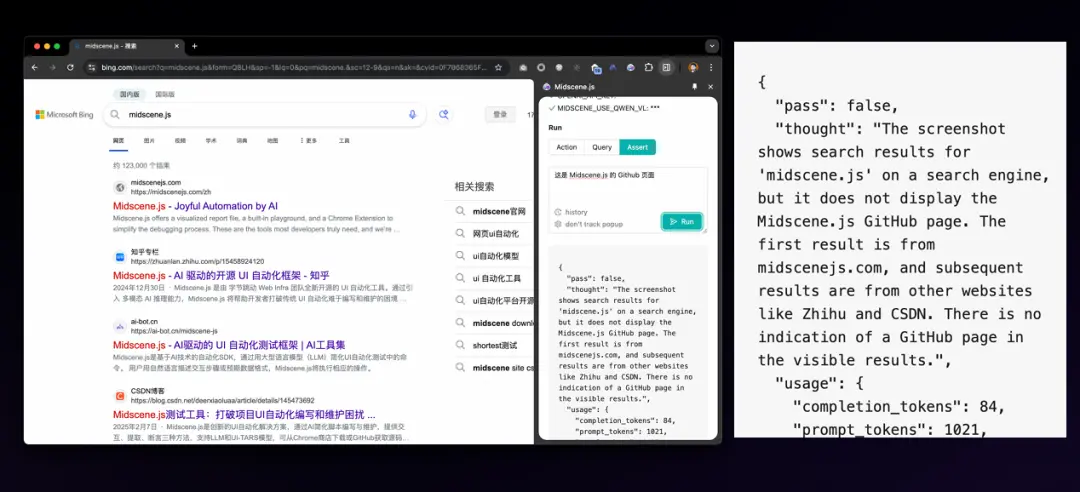Open site info icon in address bar
The height and width of the screenshot is (492, 1080).
point(92,68)
